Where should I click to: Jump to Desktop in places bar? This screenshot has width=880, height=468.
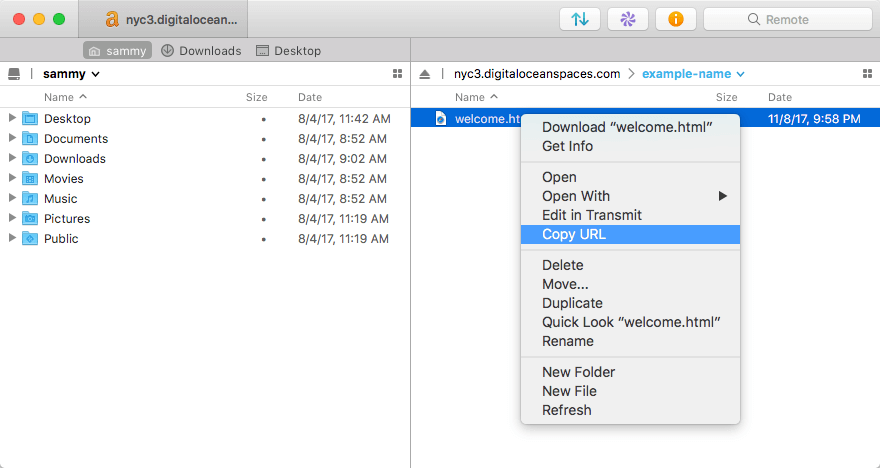point(288,51)
